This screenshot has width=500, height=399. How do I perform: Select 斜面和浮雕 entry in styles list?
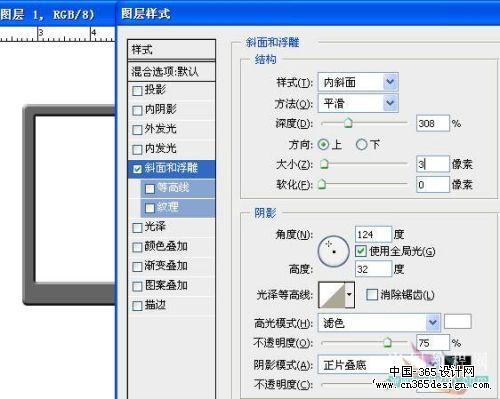(x=171, y=168)
